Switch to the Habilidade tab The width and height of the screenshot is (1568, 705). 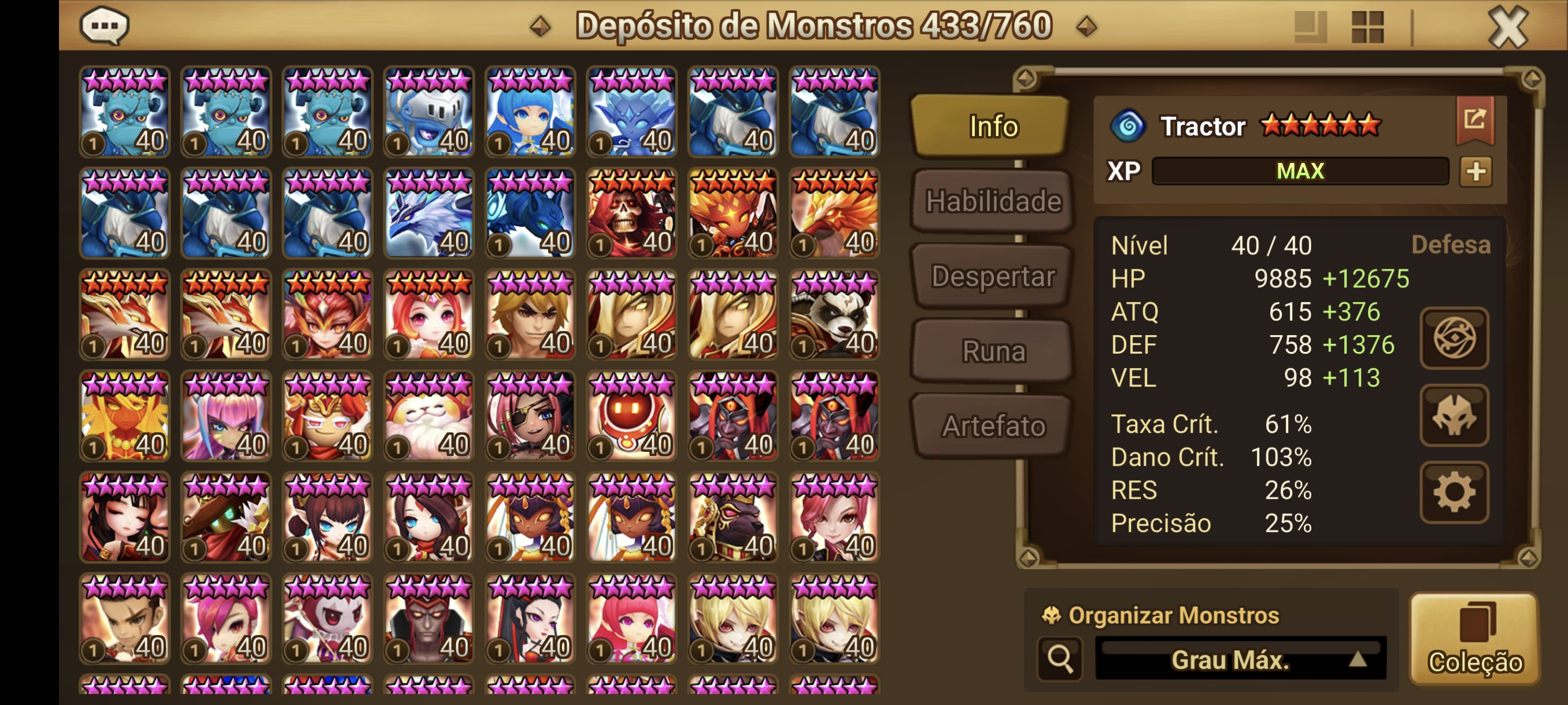(x=992, y=201)
